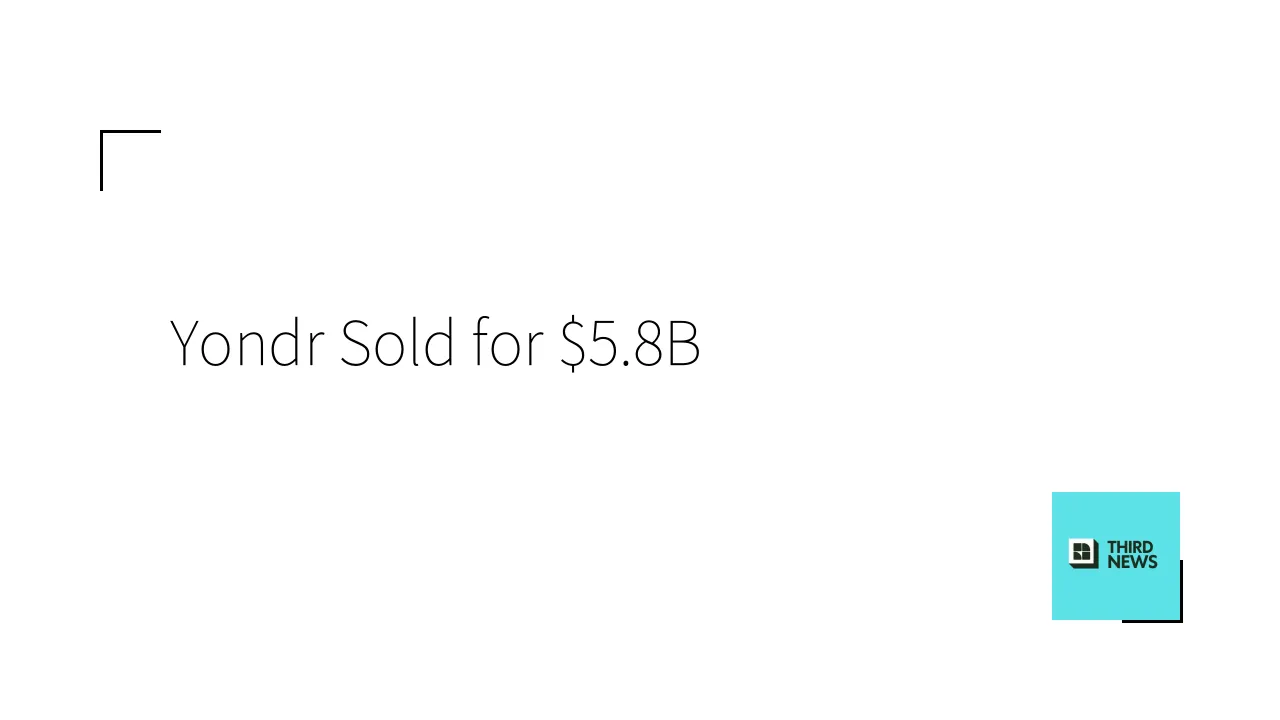Viewport: 1280px width, 720px height.
Task: Click the black horizontal bar under the cyan square
Action: click(x=1150, y=621)
